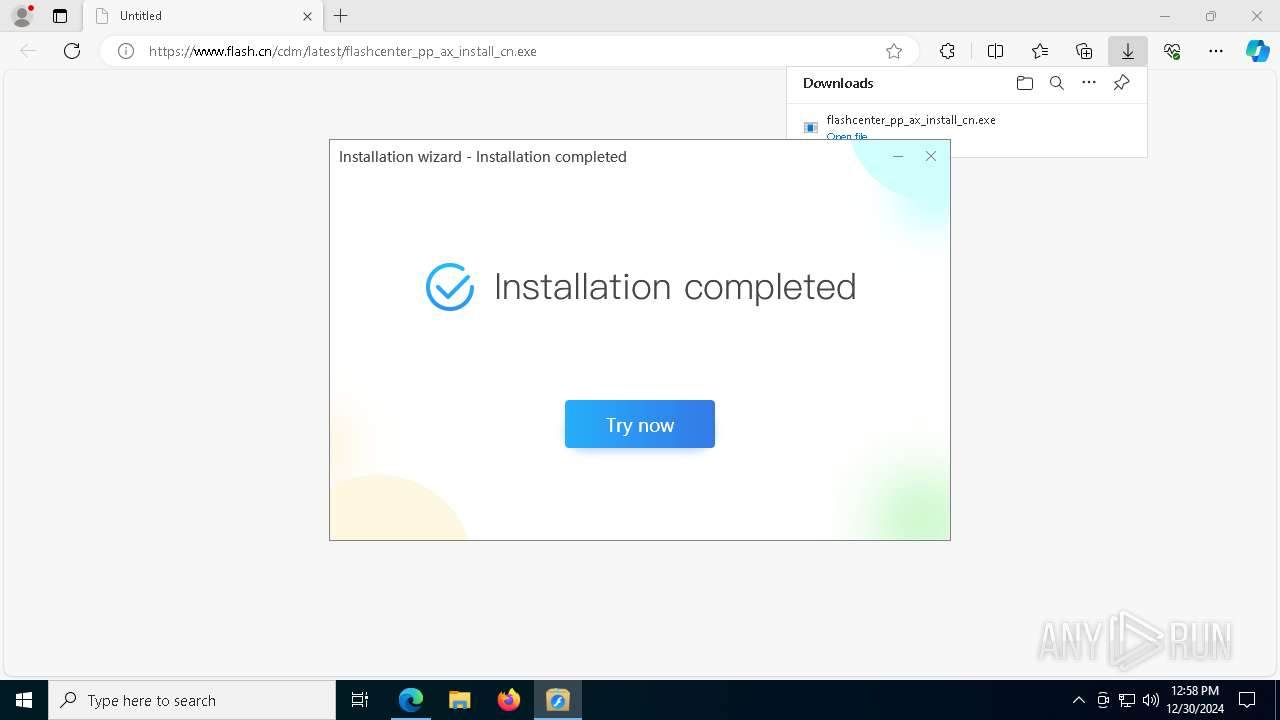Select the installer app on taskbar
The image size is (1280, 720).
point(558,700)
